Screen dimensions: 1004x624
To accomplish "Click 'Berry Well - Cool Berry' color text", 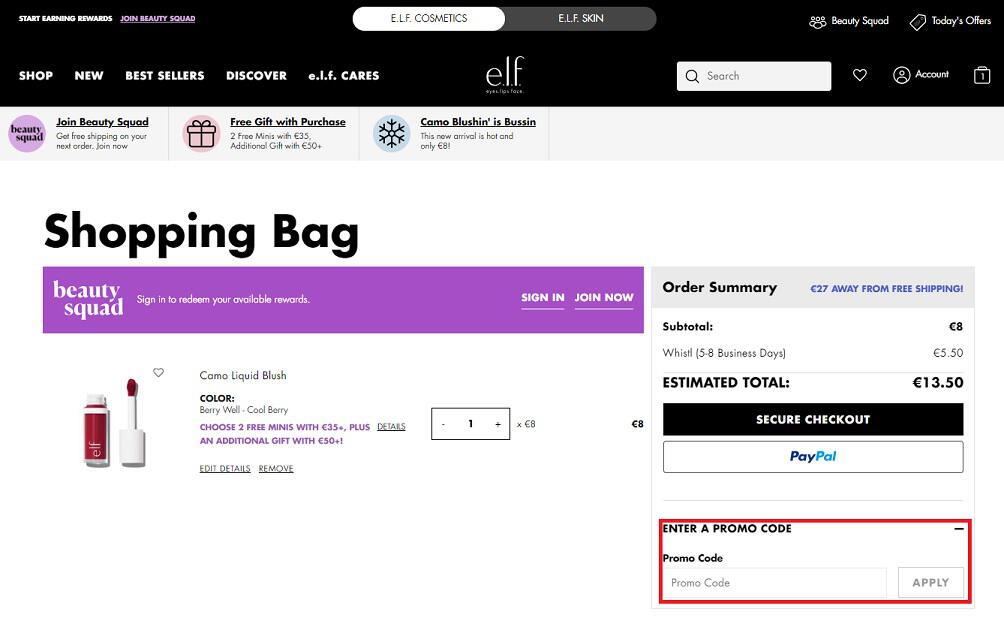I will coord(243,410).
